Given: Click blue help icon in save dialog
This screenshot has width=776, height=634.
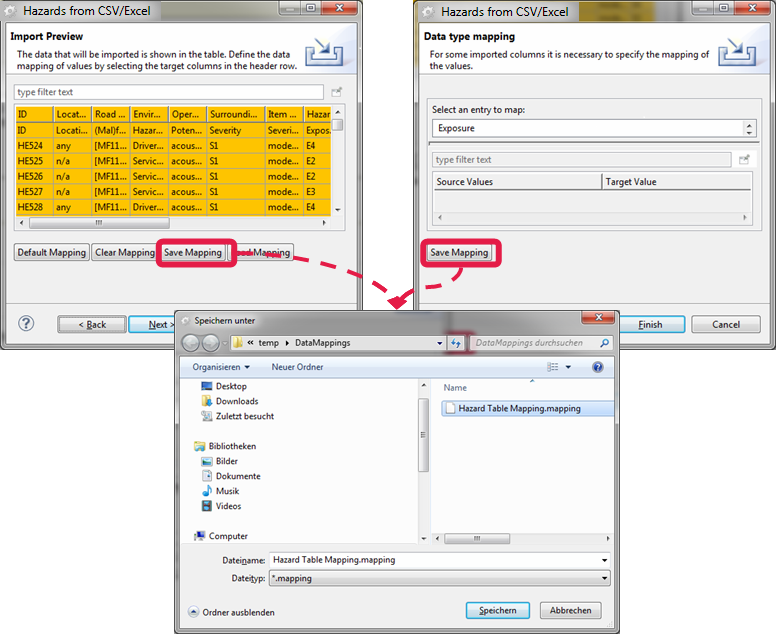Looking at the screenshot, I should 598,367.
